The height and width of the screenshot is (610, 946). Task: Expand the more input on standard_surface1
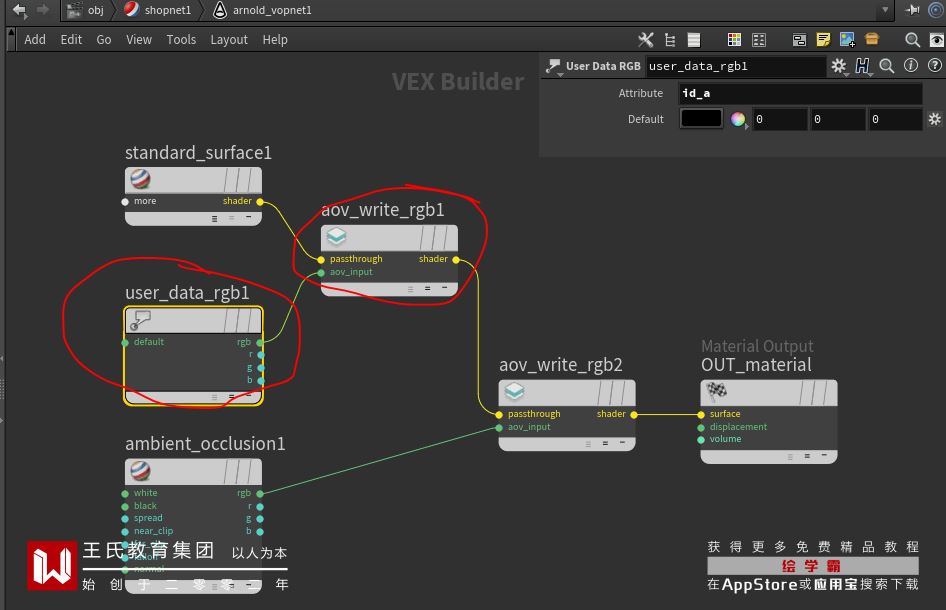coord(125,202)
